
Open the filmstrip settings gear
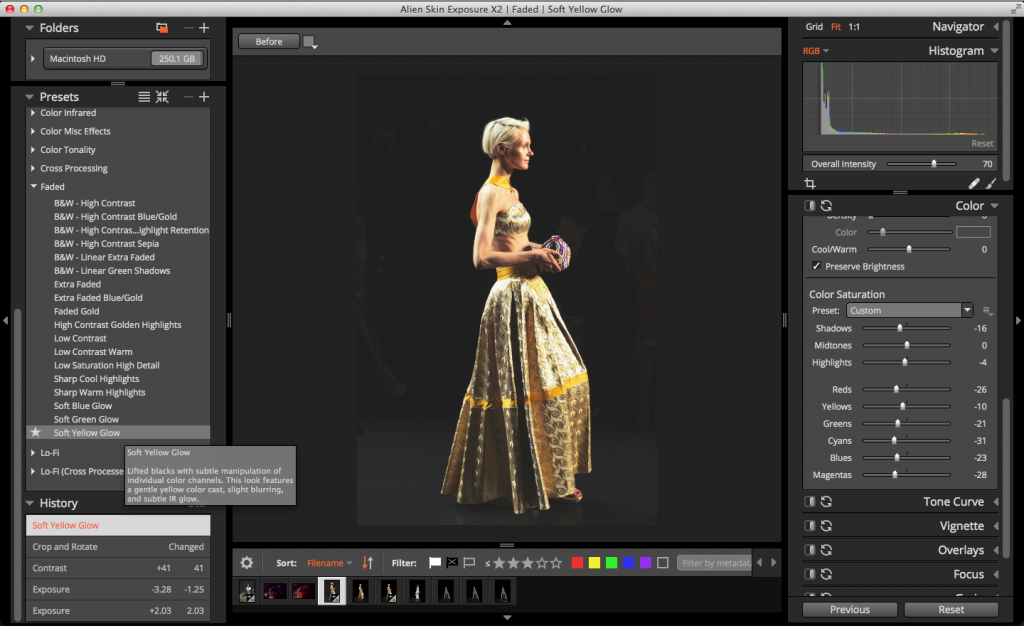pos(247,563)
